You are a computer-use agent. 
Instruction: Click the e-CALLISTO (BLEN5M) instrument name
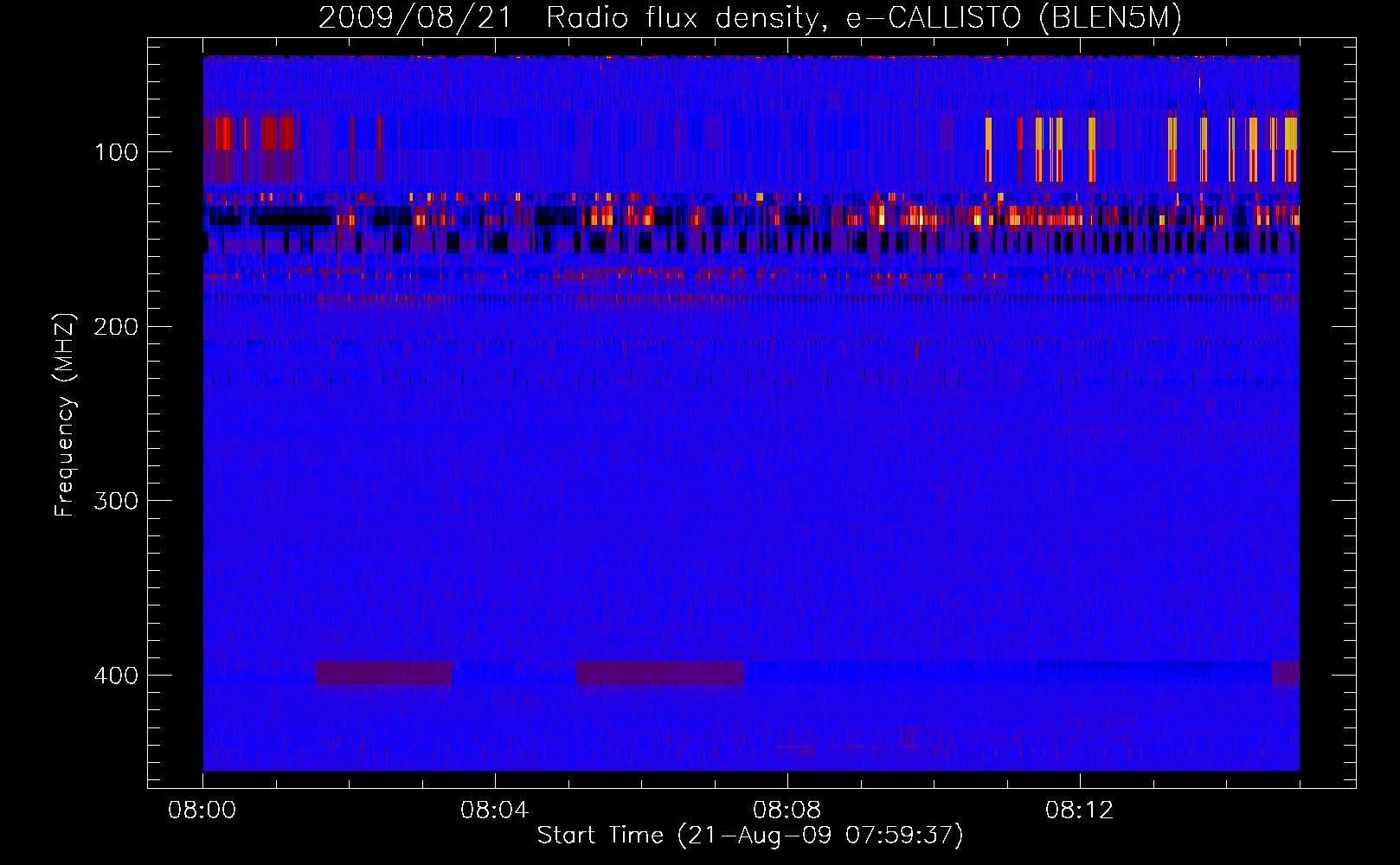(1013, 18)
